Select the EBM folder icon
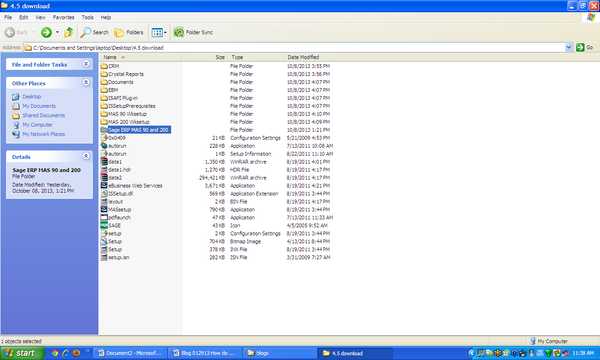The image size is (600, 360). (x=104, y=90)
